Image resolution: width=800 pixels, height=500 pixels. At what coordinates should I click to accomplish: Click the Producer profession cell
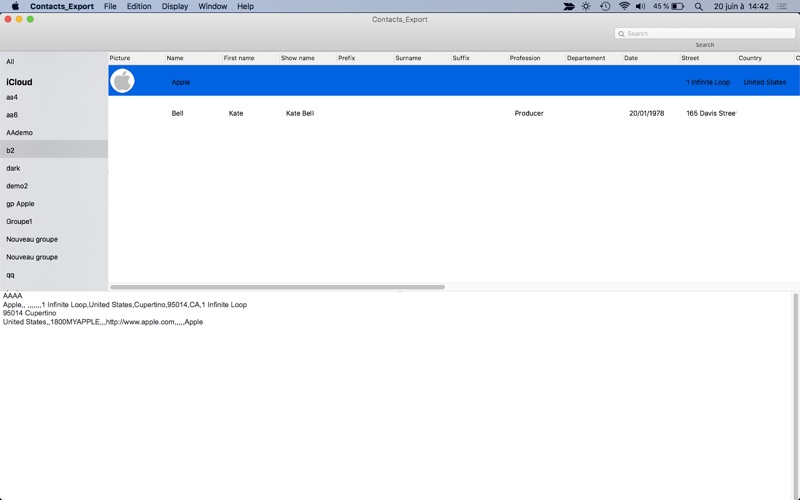(529, 113)
